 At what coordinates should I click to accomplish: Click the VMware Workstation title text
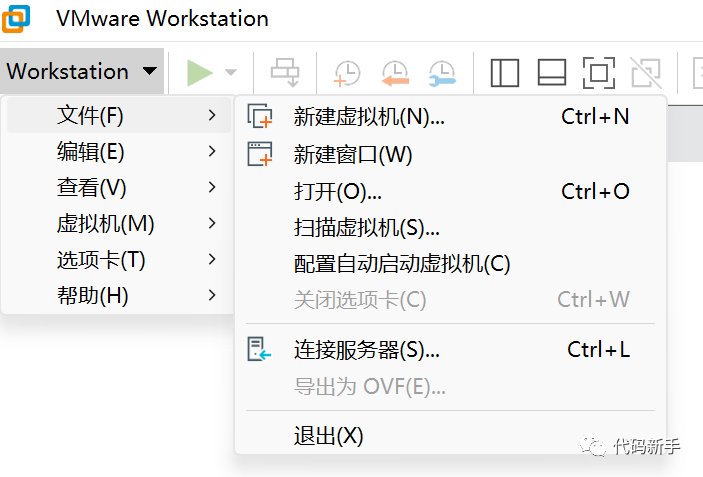(162, 19)
